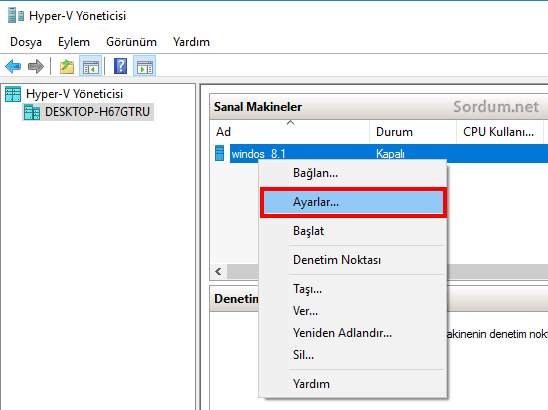548x410 pixels.
Task: Sort by the Durum column header
Action: [413, 132]
